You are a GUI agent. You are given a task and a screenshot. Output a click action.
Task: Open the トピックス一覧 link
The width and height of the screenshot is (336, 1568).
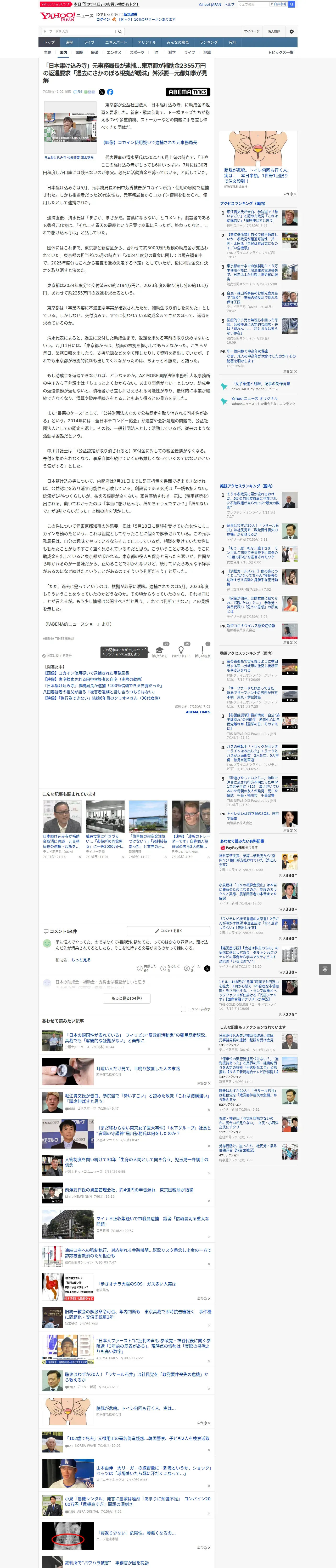click(x=281, y=52)
